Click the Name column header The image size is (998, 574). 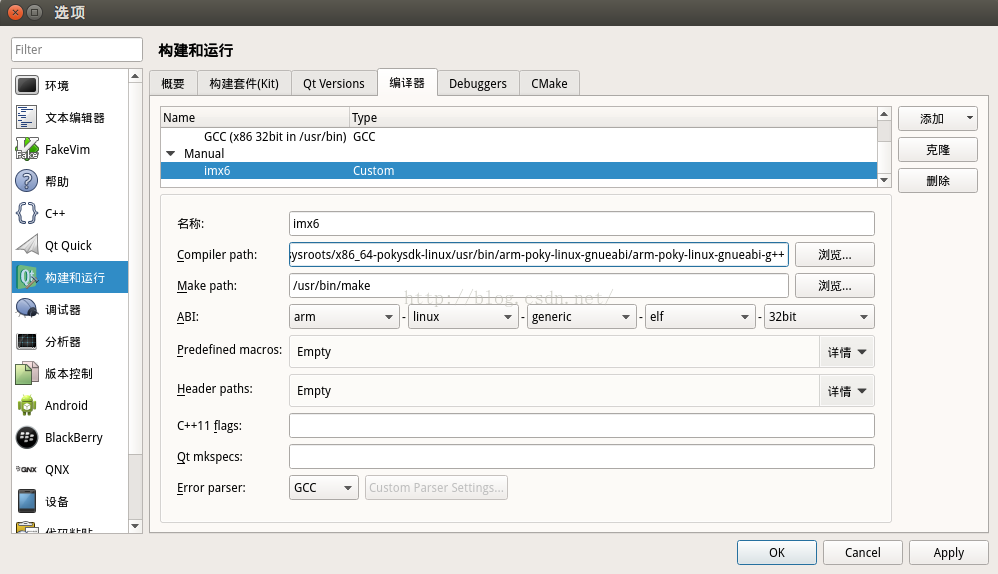pyautogui.click(x=255, y=117)
